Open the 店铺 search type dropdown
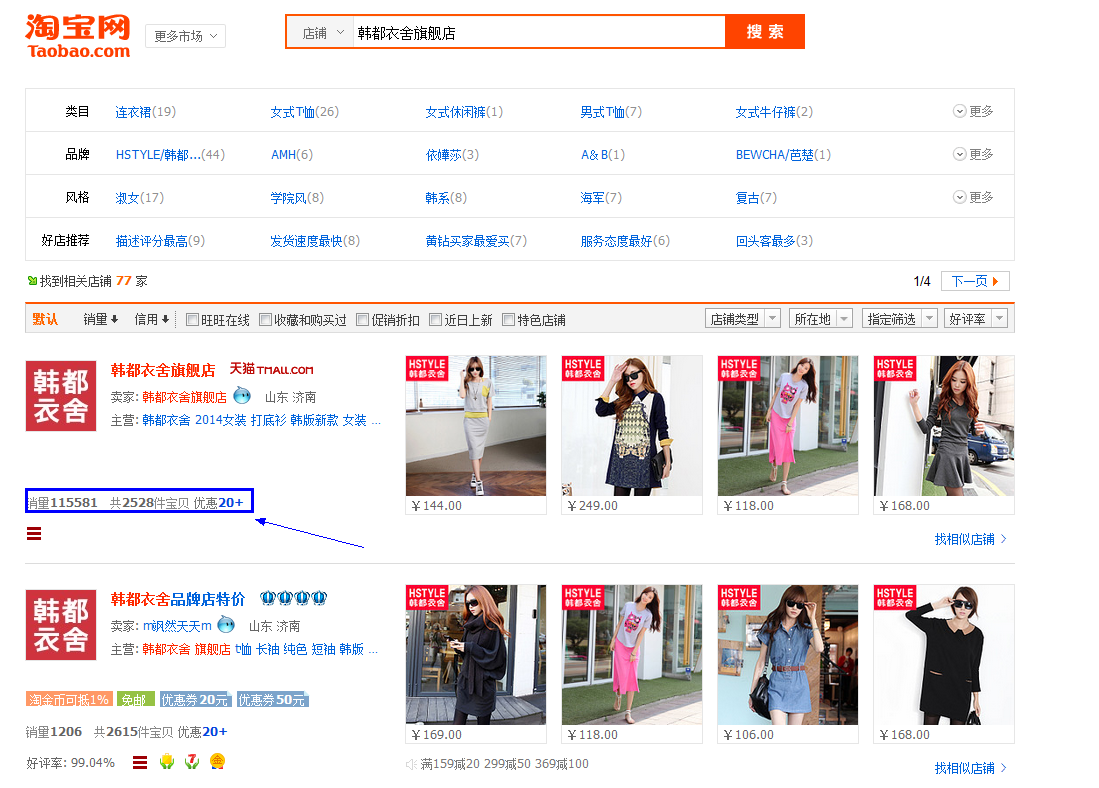 [x=322, y=32]
